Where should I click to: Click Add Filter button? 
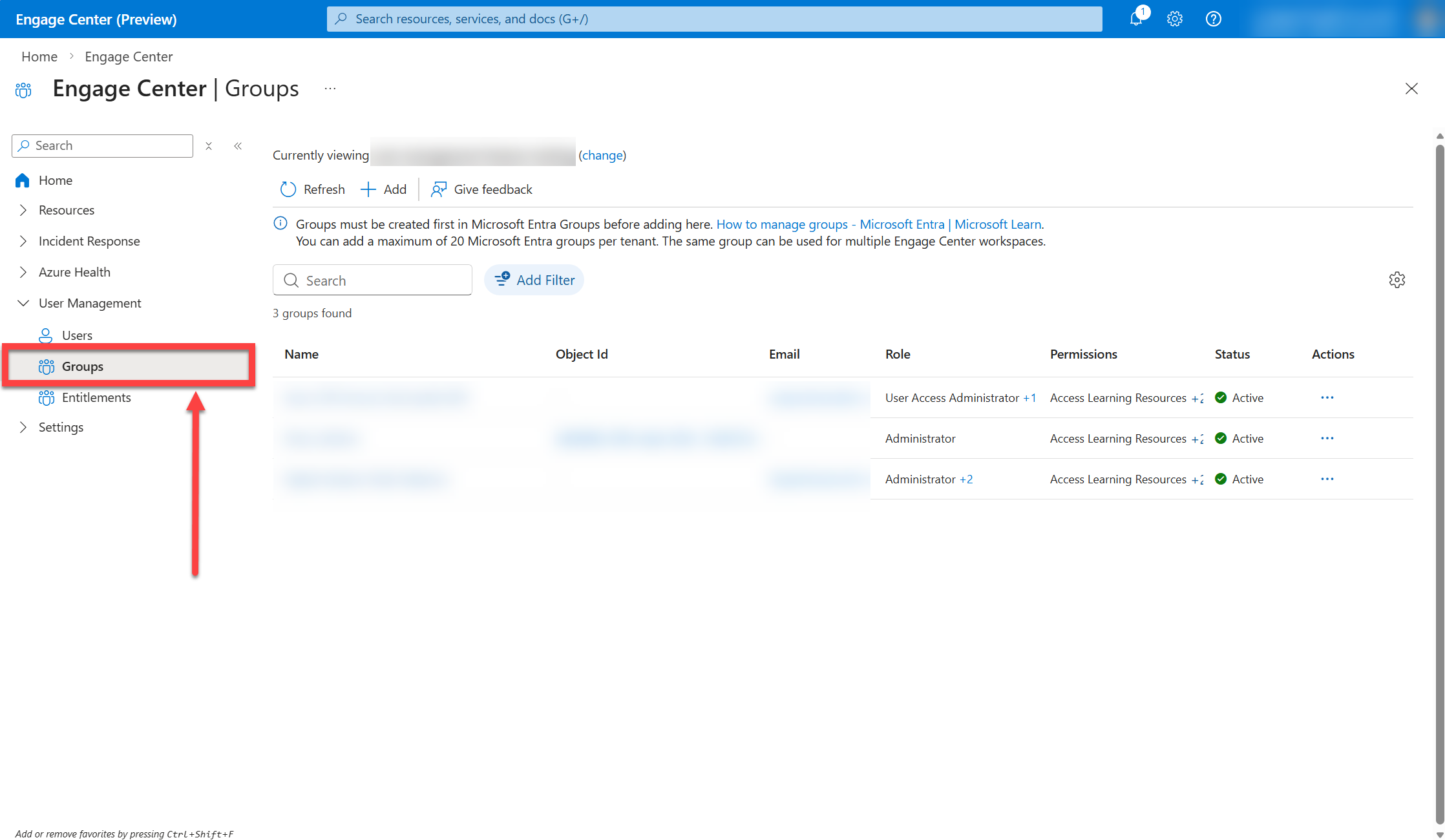(x=534, y=280)
